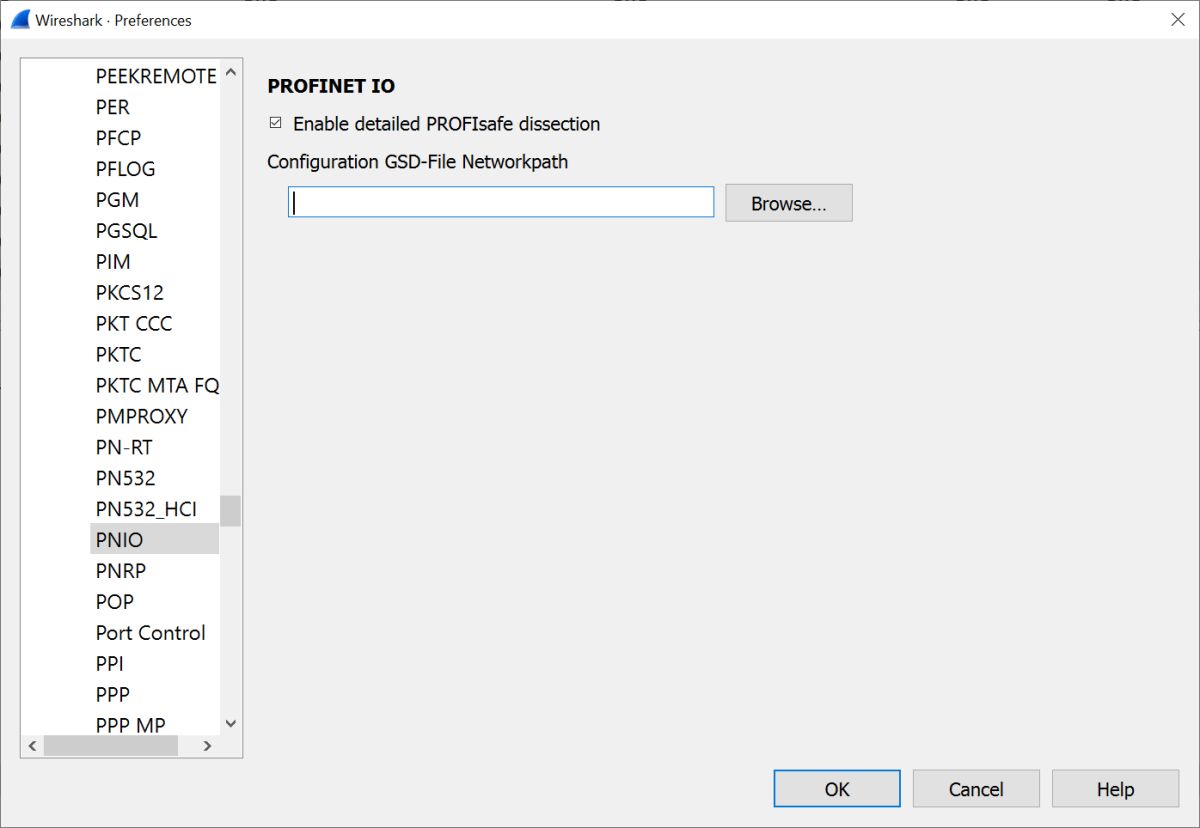1200x828 pixels.
Task: Select the PKCS12 protocol entry
Action: coord(130,293)
